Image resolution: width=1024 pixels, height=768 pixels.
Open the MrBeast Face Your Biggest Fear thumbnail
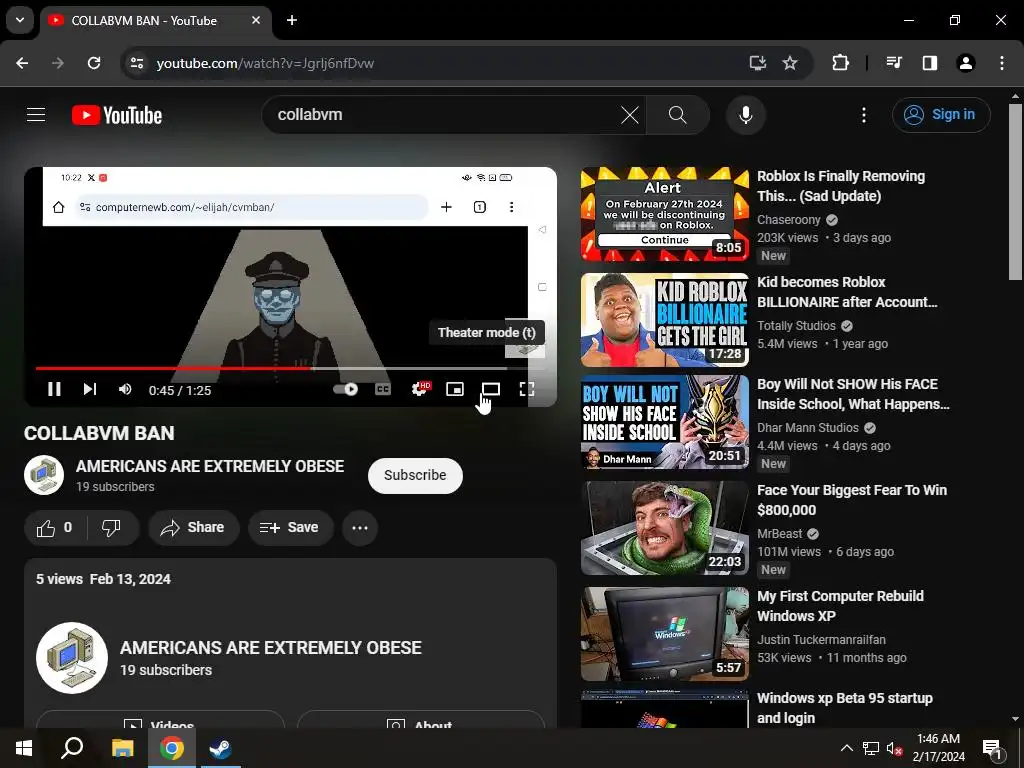click(x=664, y=528)
